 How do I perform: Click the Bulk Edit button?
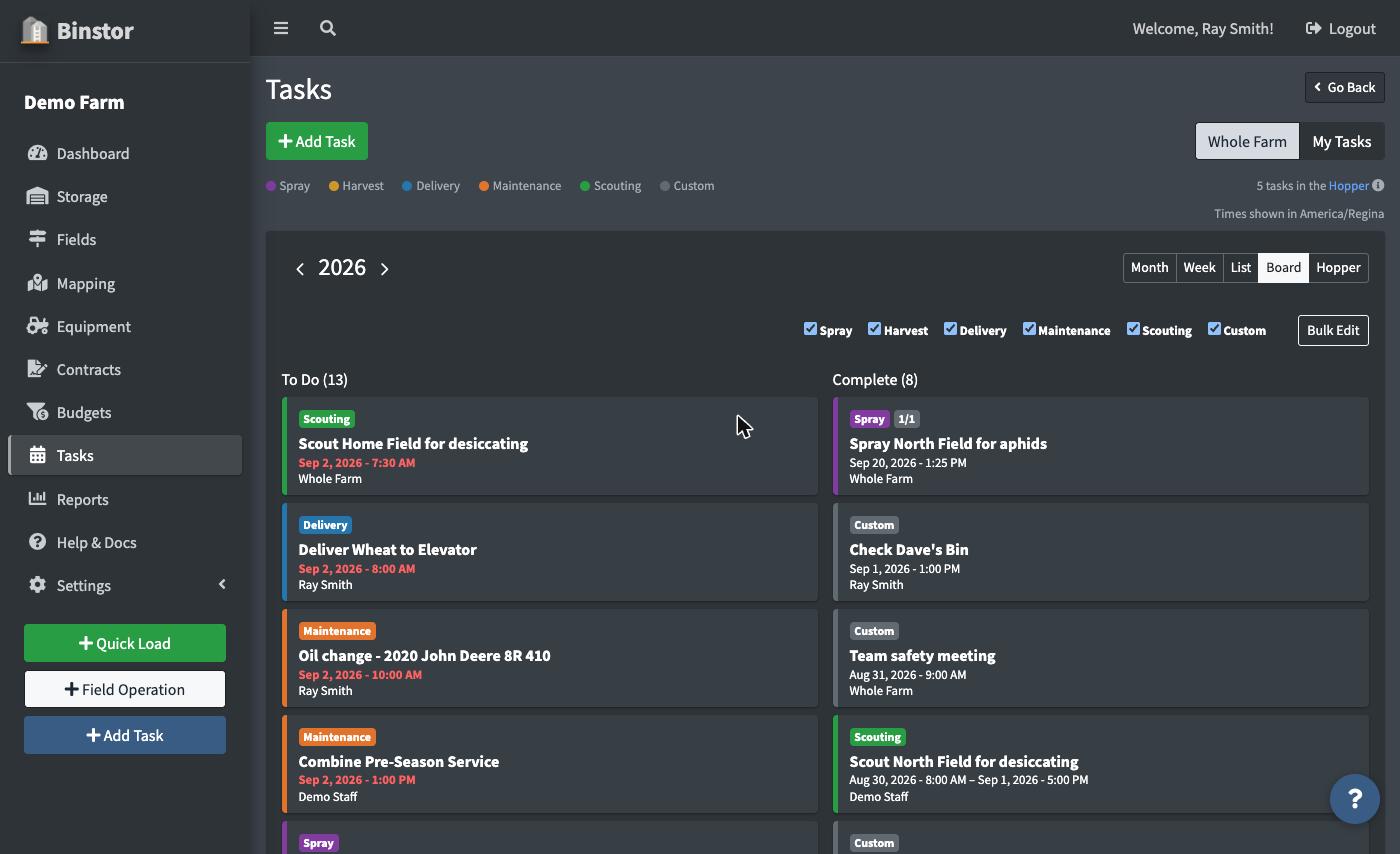pyautogui.click(x=1333, y=330)
